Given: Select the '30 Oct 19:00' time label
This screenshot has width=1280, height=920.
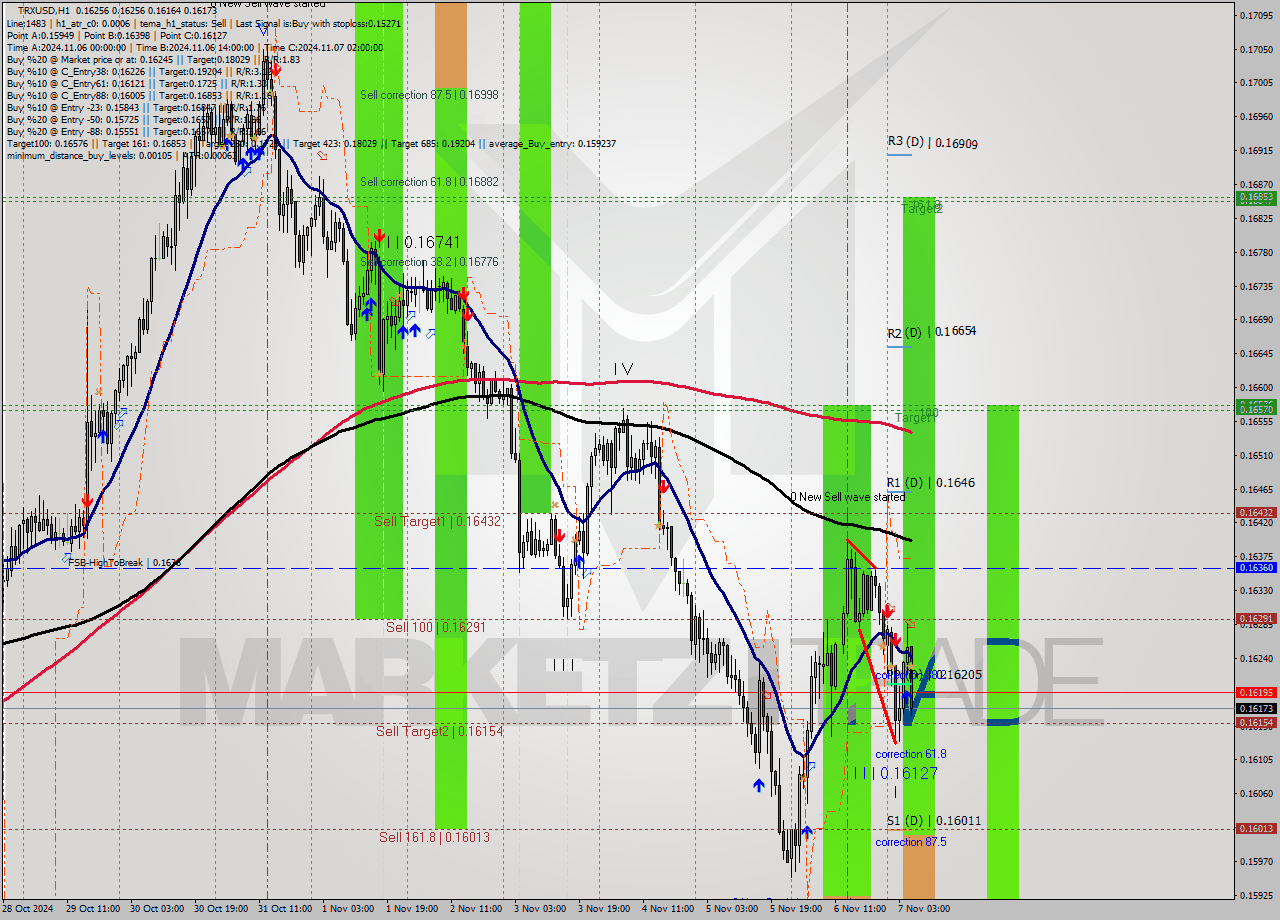Looking at the screenshot, I should (x=220, y=909).
